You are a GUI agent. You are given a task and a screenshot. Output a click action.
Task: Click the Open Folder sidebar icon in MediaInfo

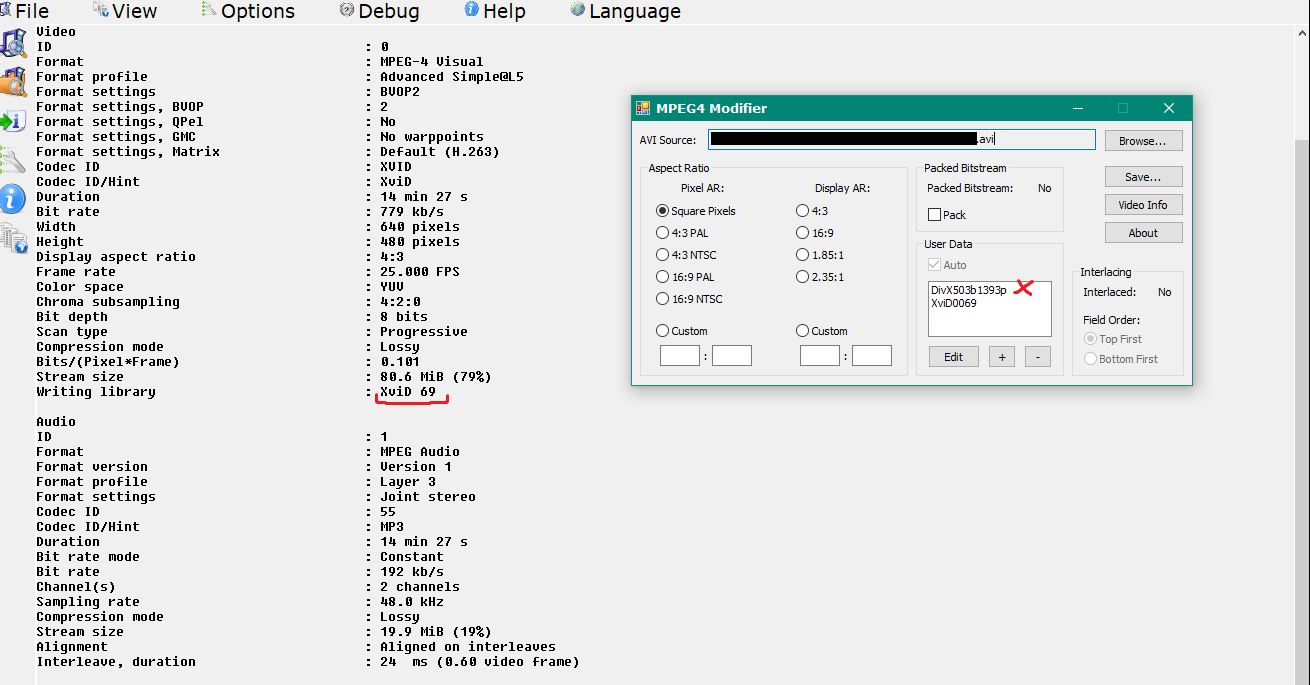13,81
